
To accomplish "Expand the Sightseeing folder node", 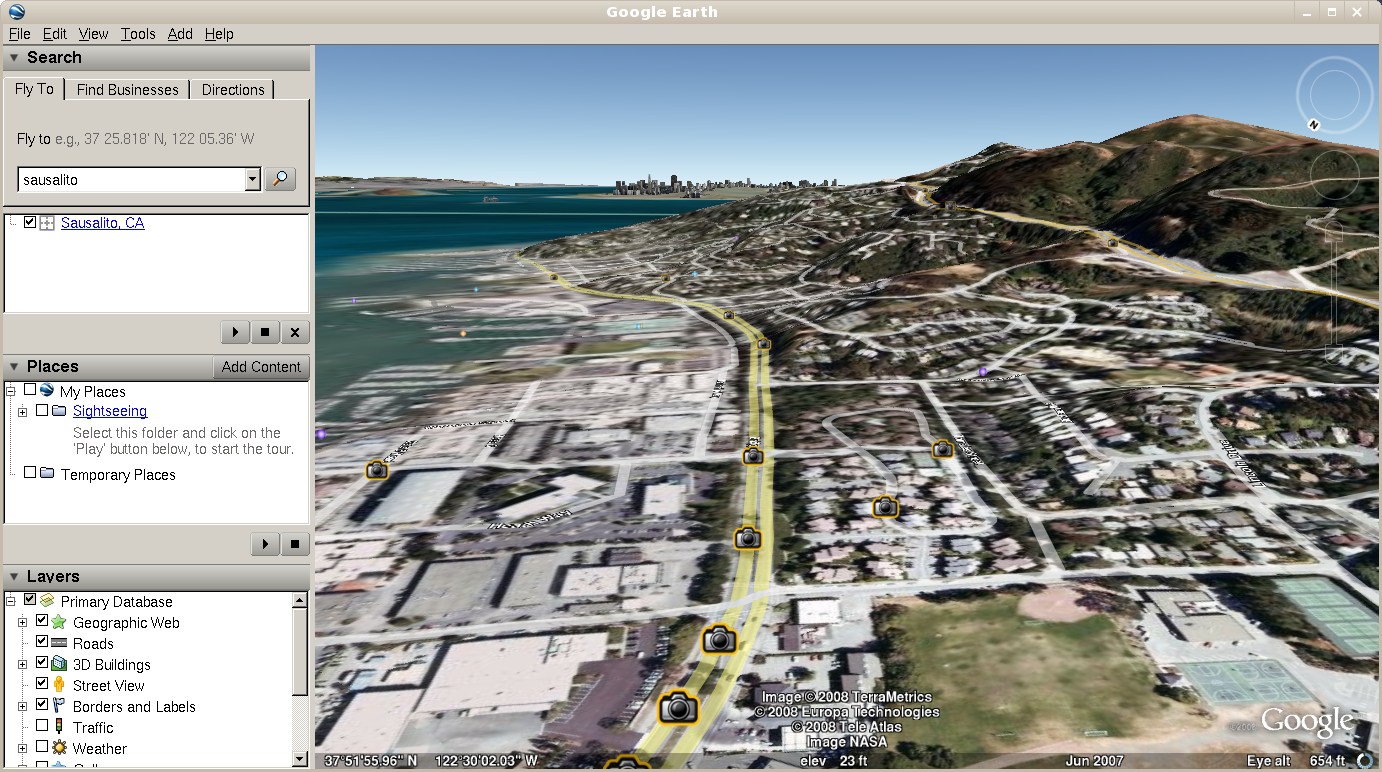I will point(23,412).
